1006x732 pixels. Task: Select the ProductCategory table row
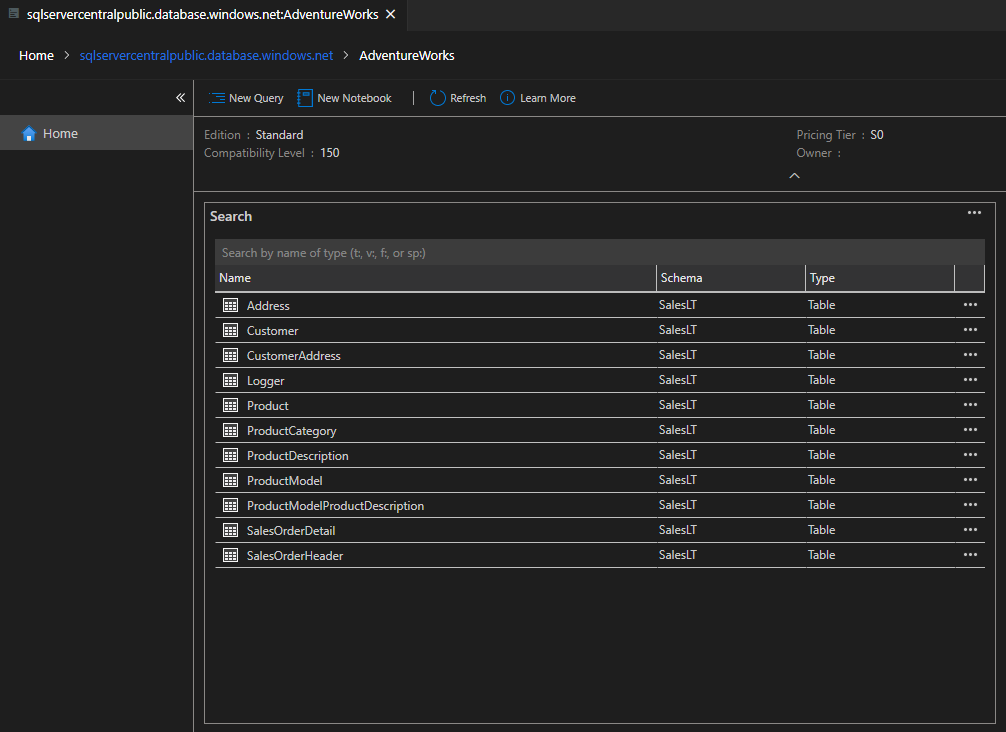(x=291, y=431)
